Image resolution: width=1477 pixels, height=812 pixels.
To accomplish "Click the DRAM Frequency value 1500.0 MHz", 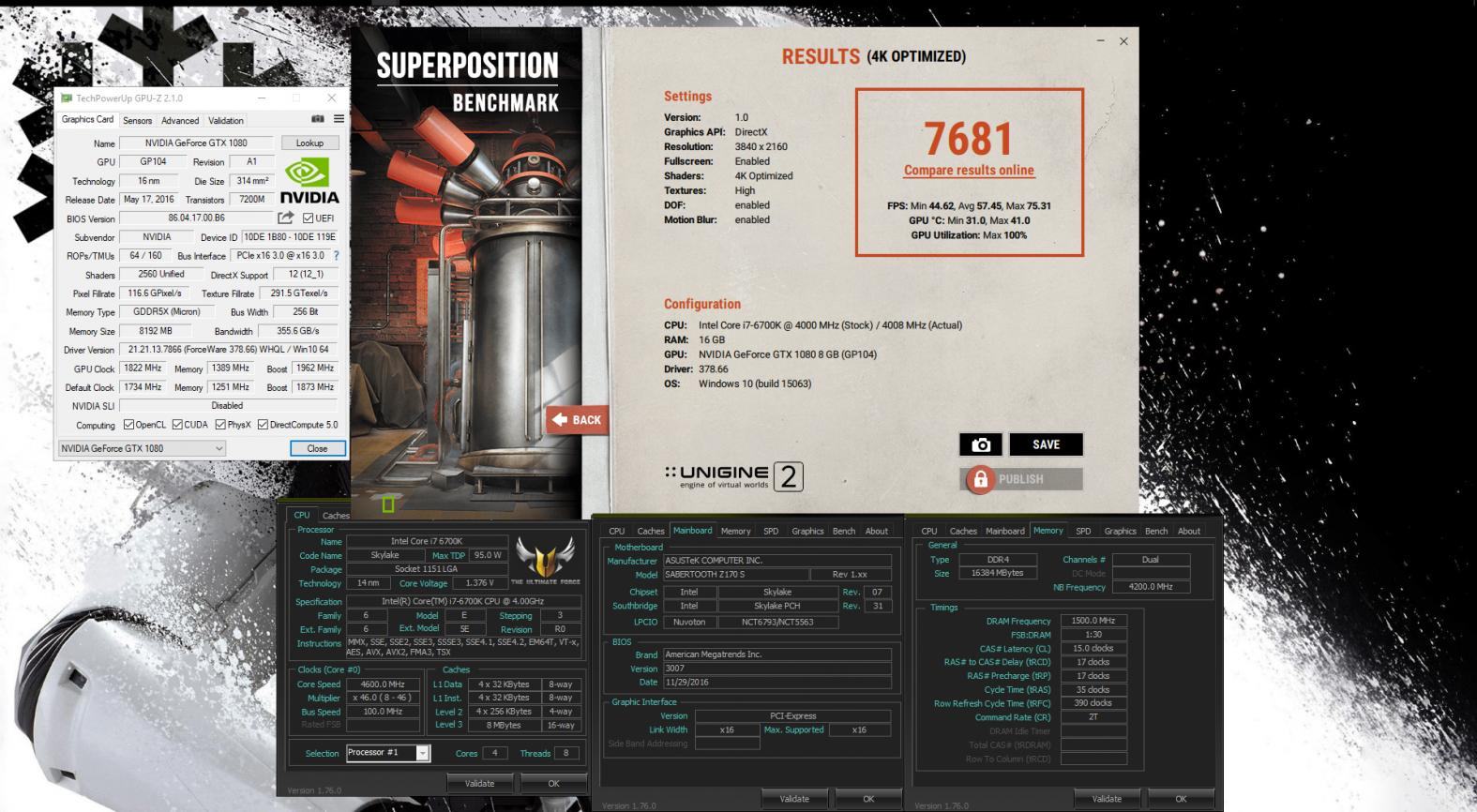I will tap(1093, 621).
